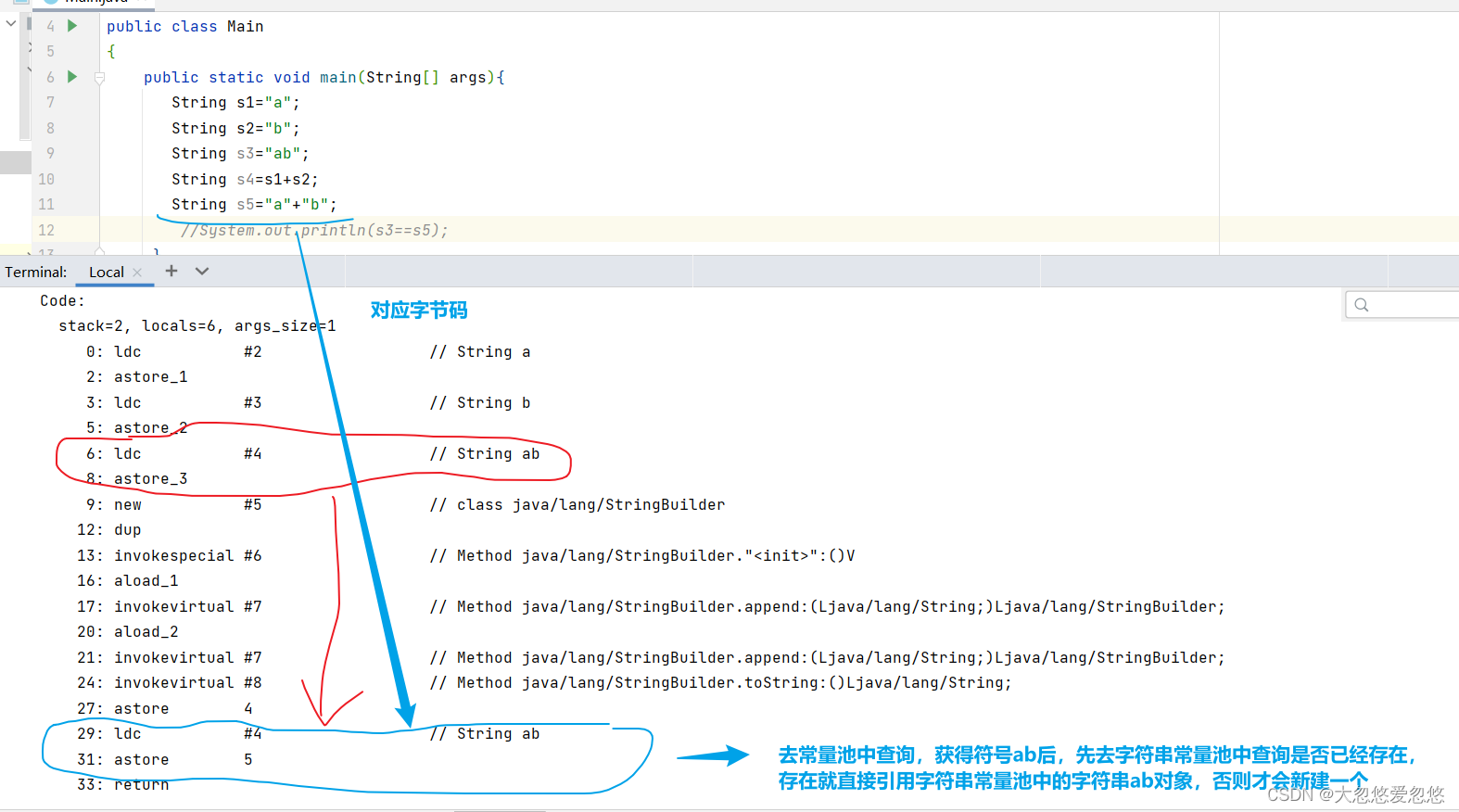The image size is (1459, 812).
Task: Click the StringBuilder.toString method comment
Action: tap(720, 682)
